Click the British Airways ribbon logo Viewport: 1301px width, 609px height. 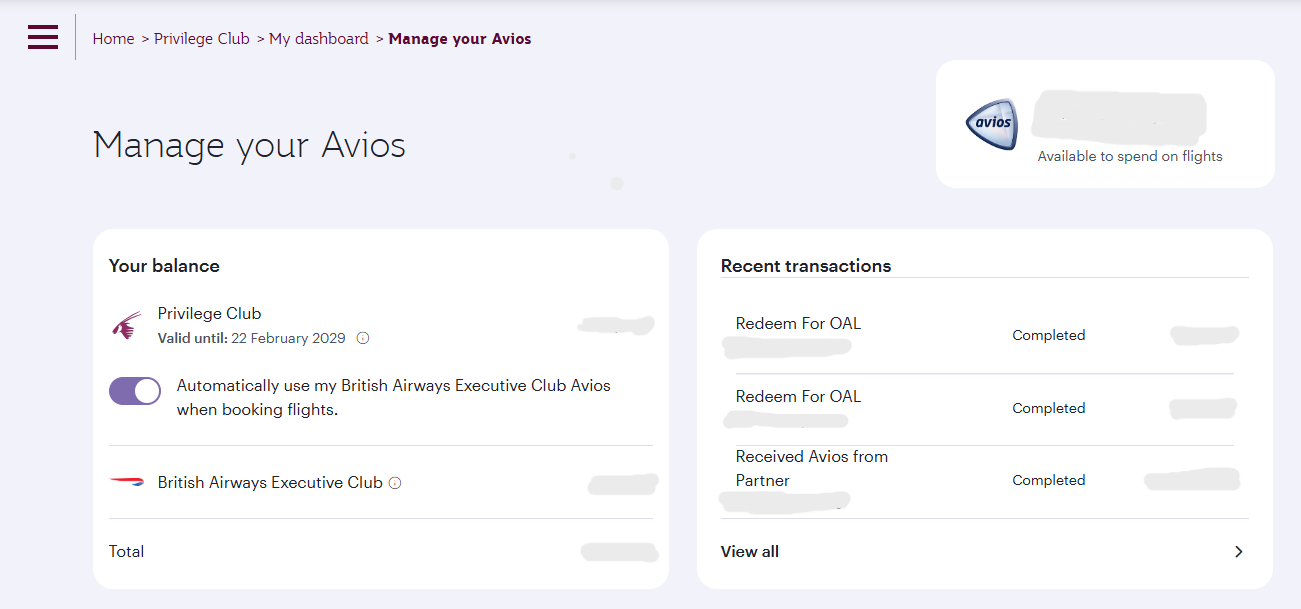coord(127,482)
